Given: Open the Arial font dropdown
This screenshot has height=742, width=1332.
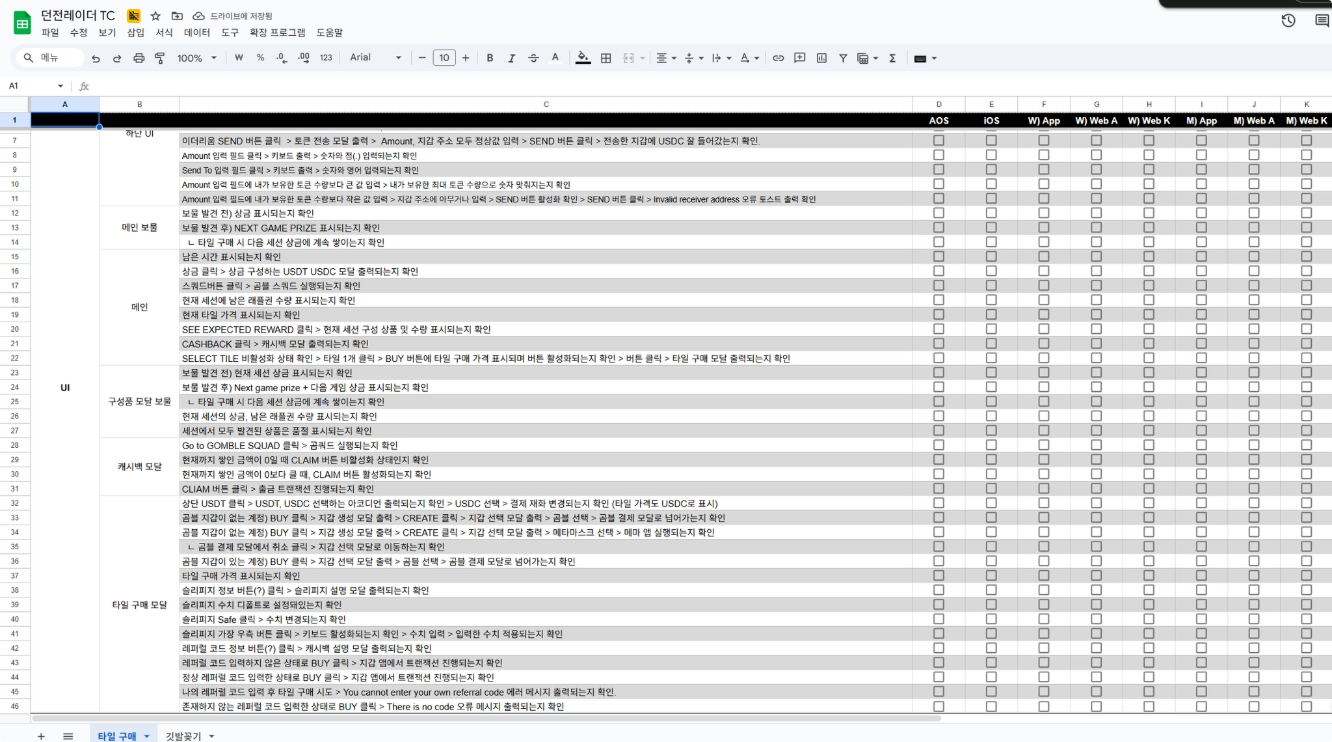Looking at the screenshot, I should (x=375, y=58).
